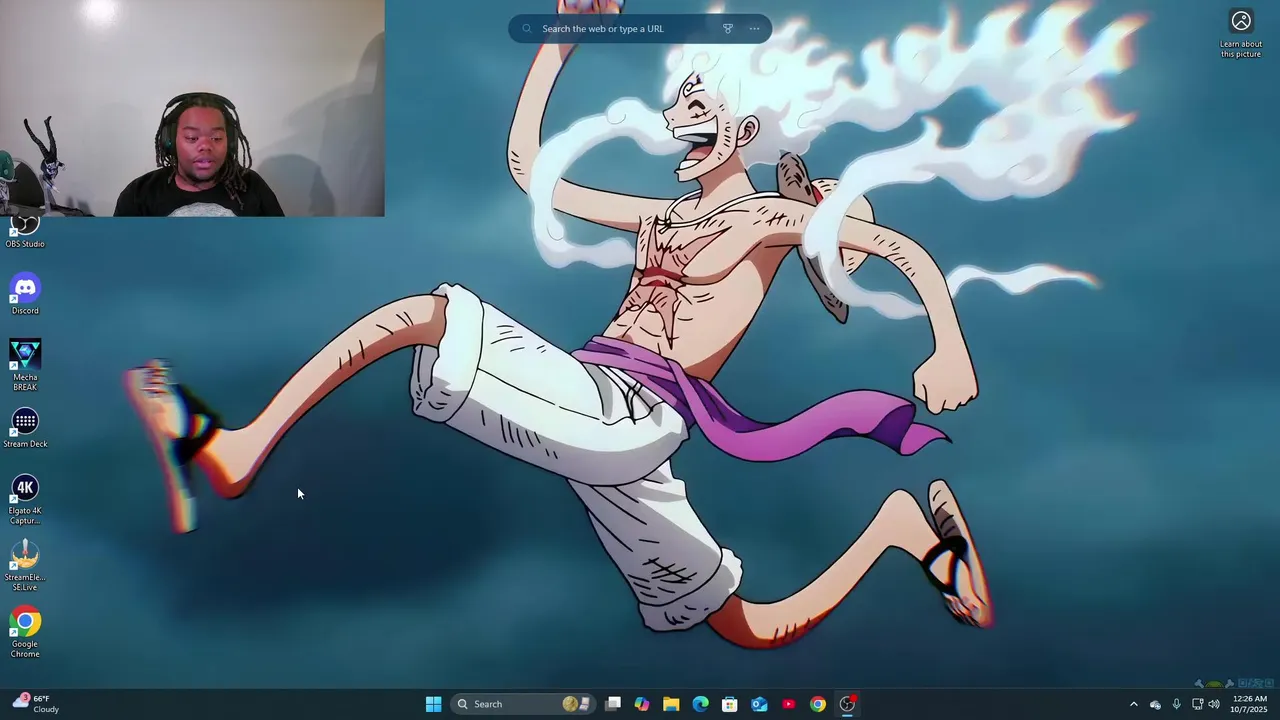This screenshot has height=720, width=1280.
Task: Open the search bar filter icon
Action: pos(728,29)
